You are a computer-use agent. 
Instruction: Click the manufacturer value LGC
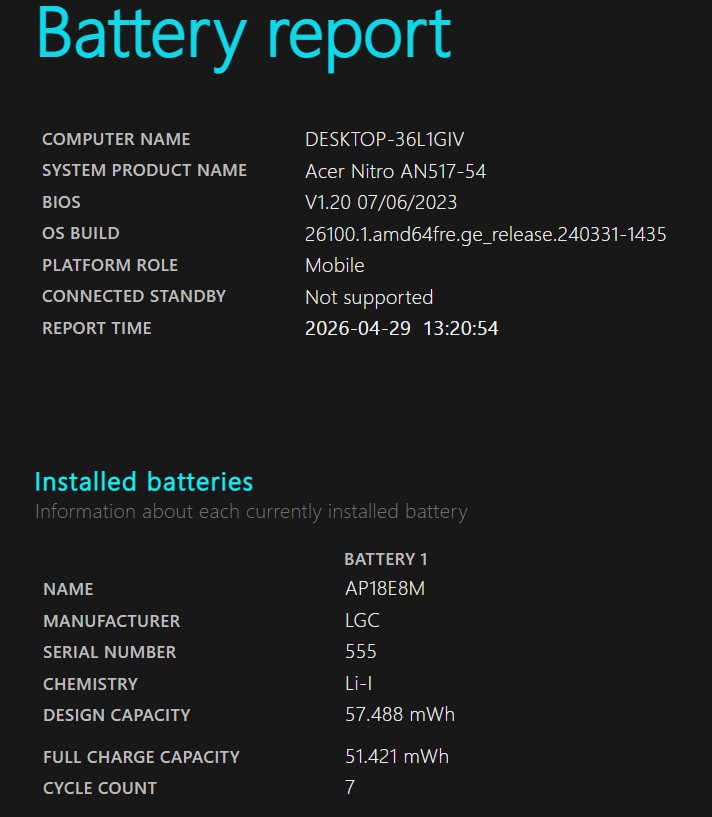pos(362,620)
